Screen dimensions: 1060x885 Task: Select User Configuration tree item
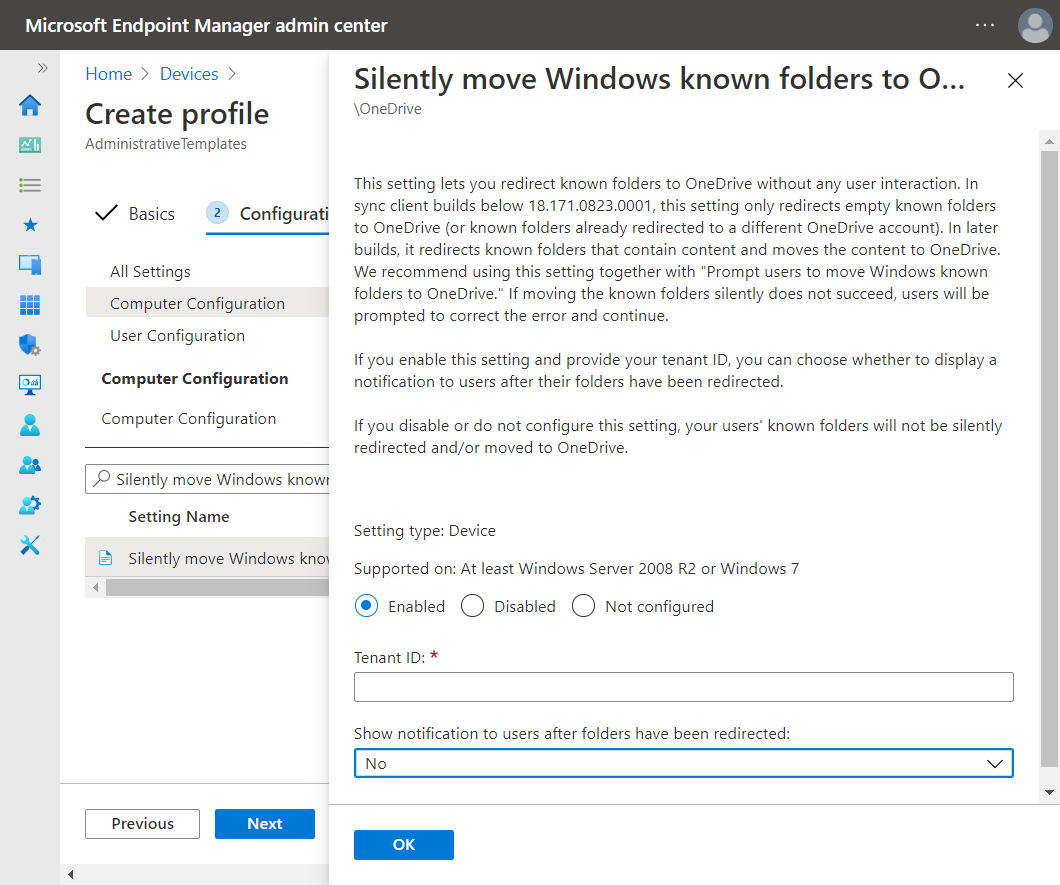tap(178, 335)
